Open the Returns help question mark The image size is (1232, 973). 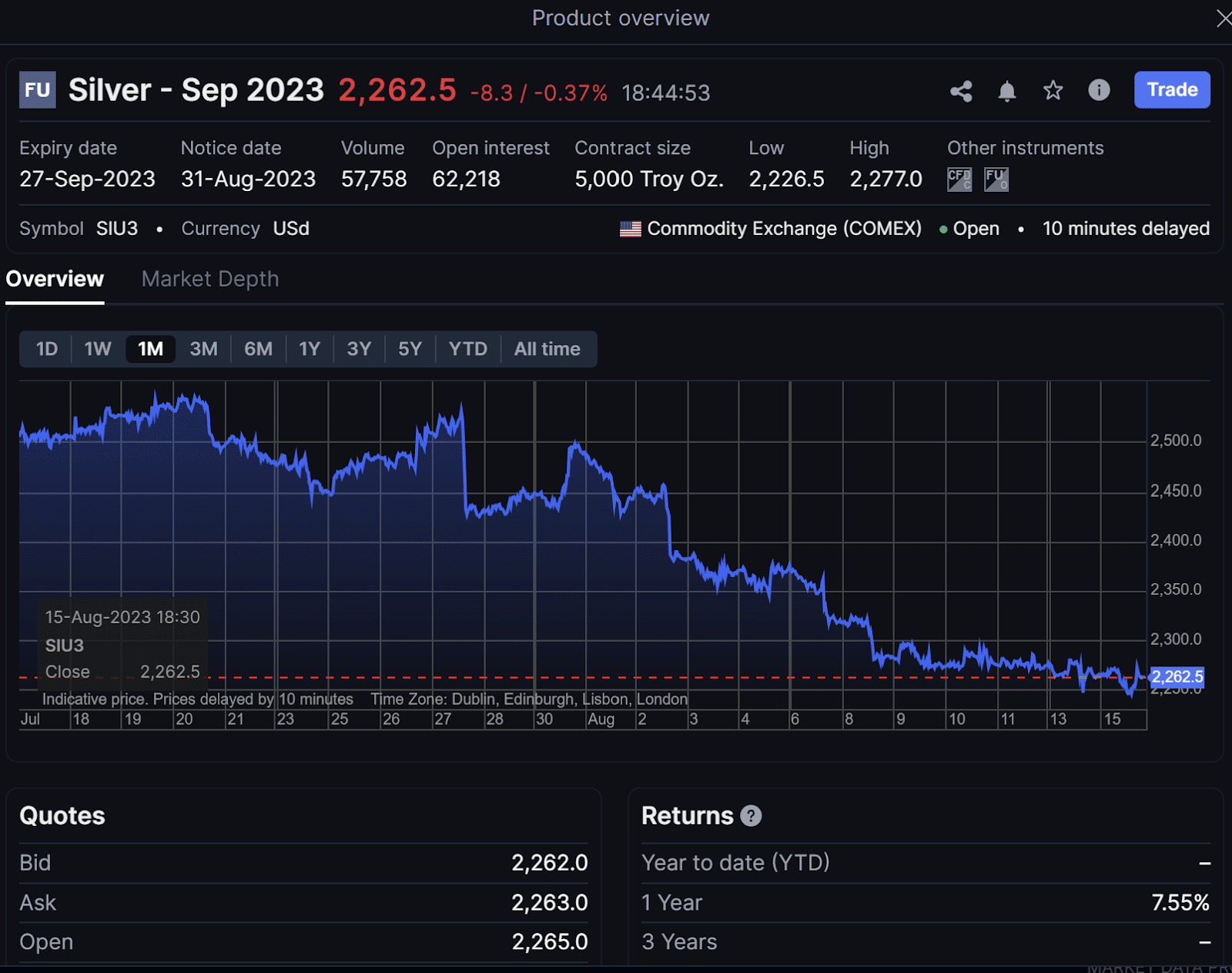751,816
